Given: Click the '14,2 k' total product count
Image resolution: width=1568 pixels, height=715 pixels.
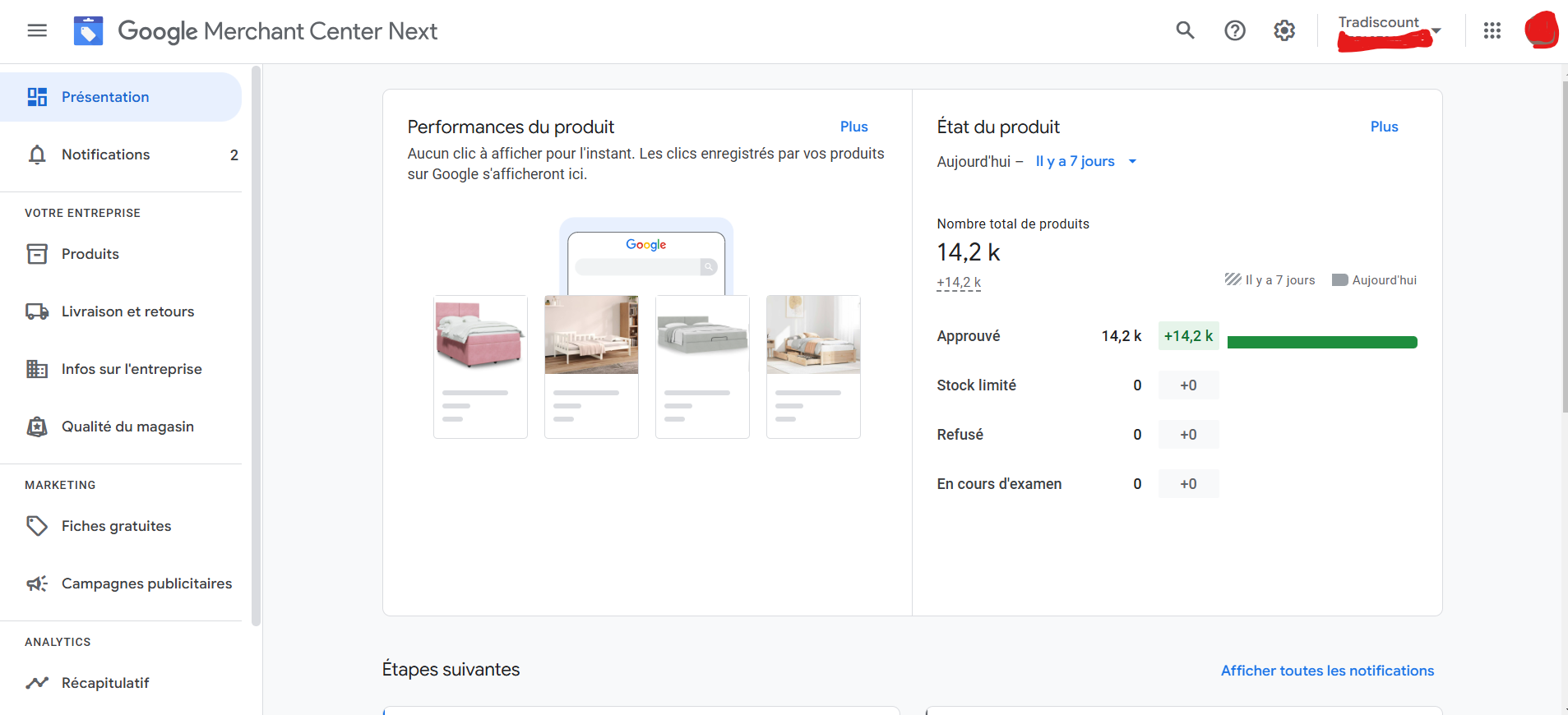Looking at the screenshot, I should point(969,252).
